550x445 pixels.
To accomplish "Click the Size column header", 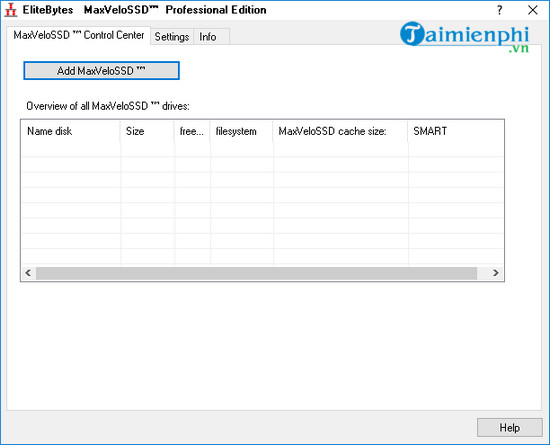I will pos(147,131).
